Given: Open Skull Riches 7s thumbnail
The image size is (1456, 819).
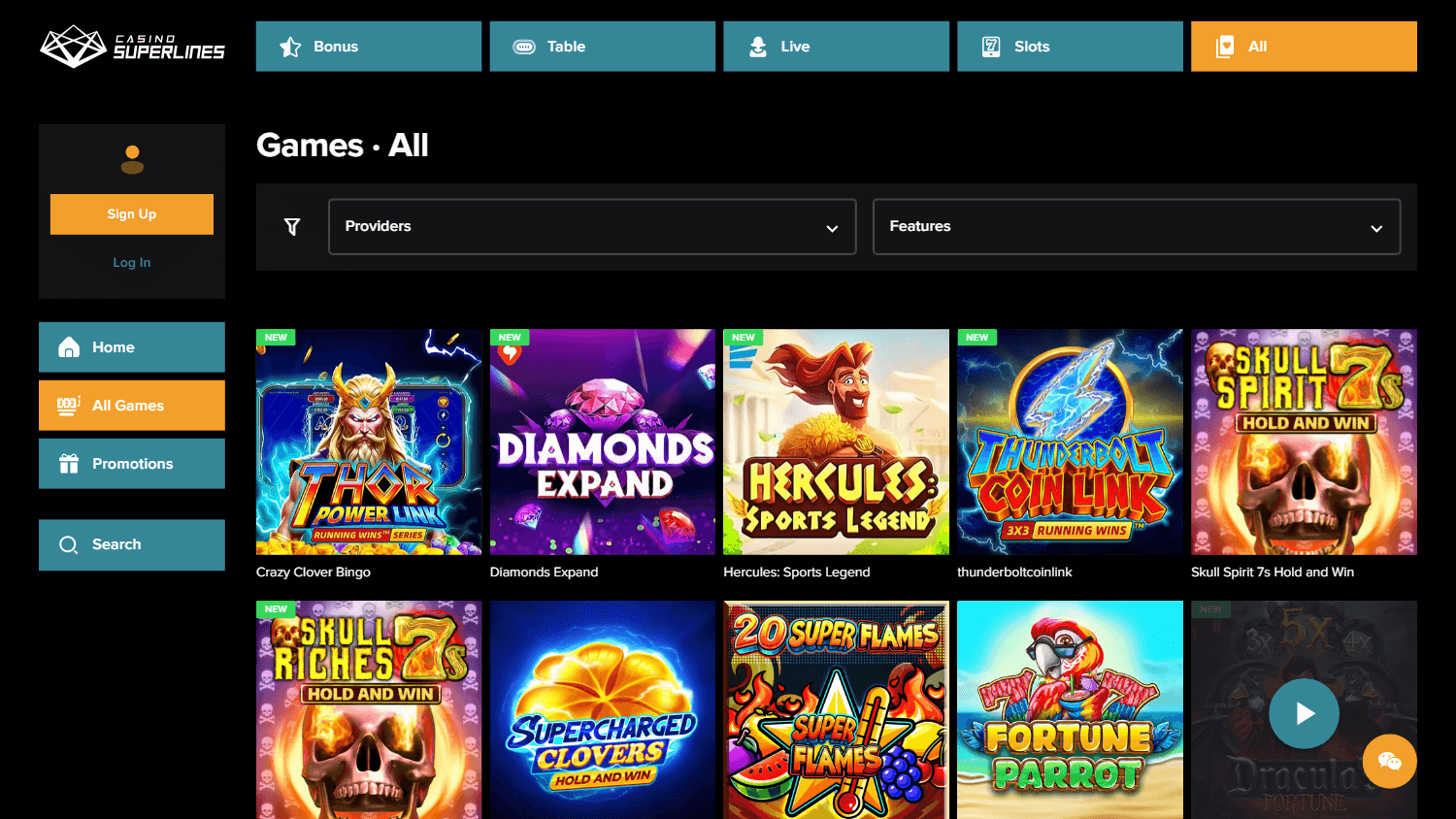Looking at the screenshot, I should point(369,710).
